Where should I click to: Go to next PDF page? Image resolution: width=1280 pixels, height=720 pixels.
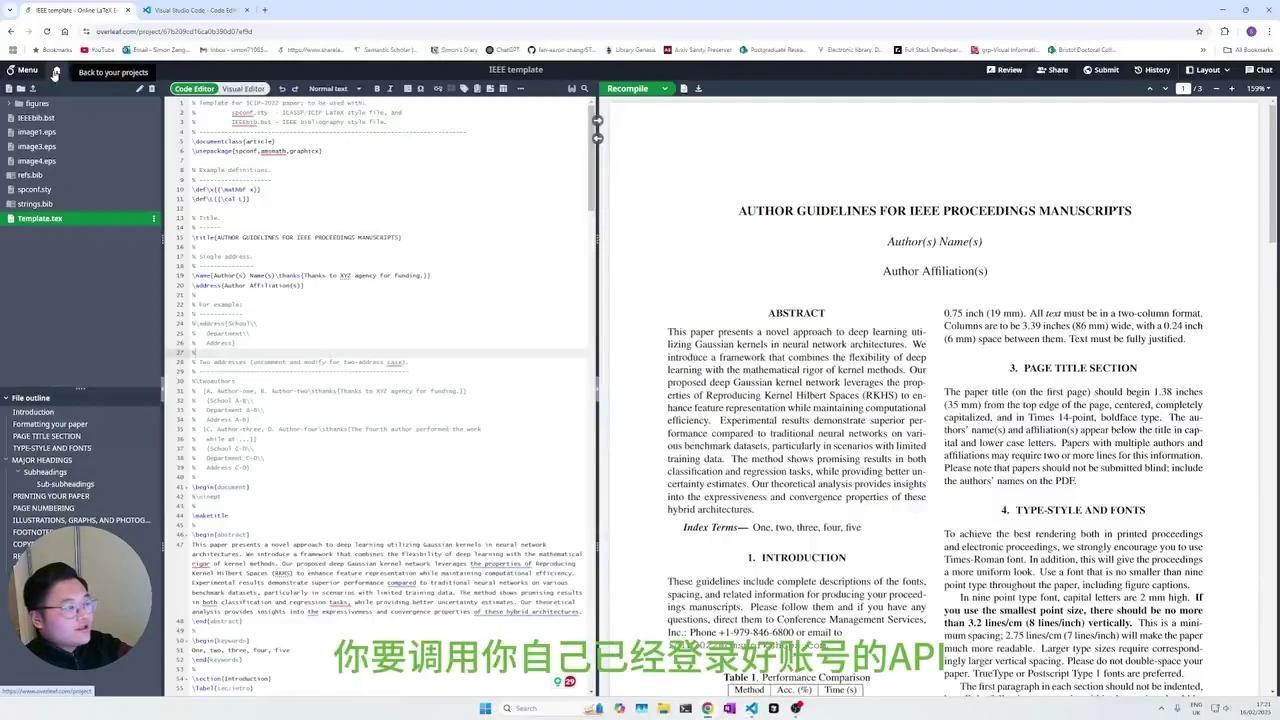(1165, 89)
